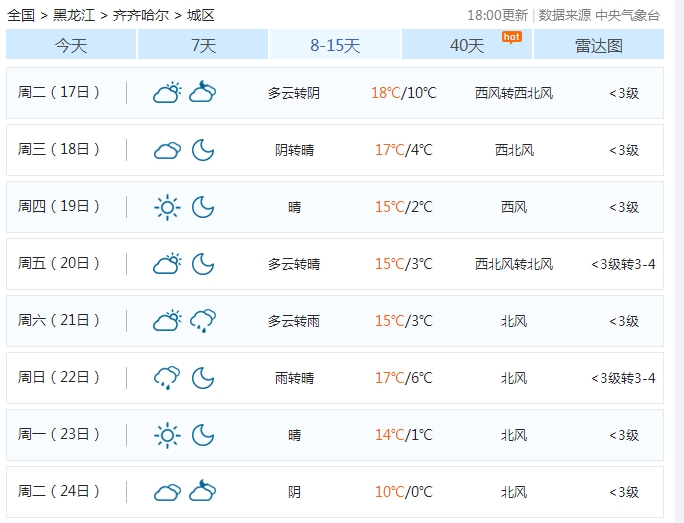This screenshot has width=684, height=523.
Task: Switch to the 7天 forecast tab
Action: pyautogui.click(x=203, y=44)
